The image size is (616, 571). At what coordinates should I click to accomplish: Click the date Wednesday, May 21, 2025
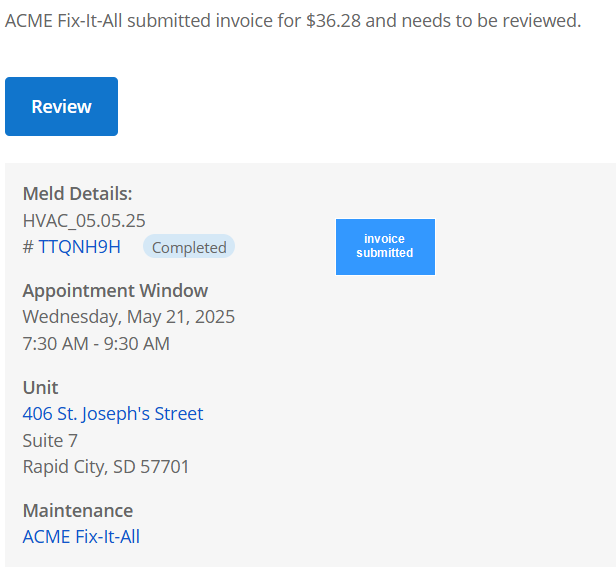pyautogui.click(x=129, y=317)
